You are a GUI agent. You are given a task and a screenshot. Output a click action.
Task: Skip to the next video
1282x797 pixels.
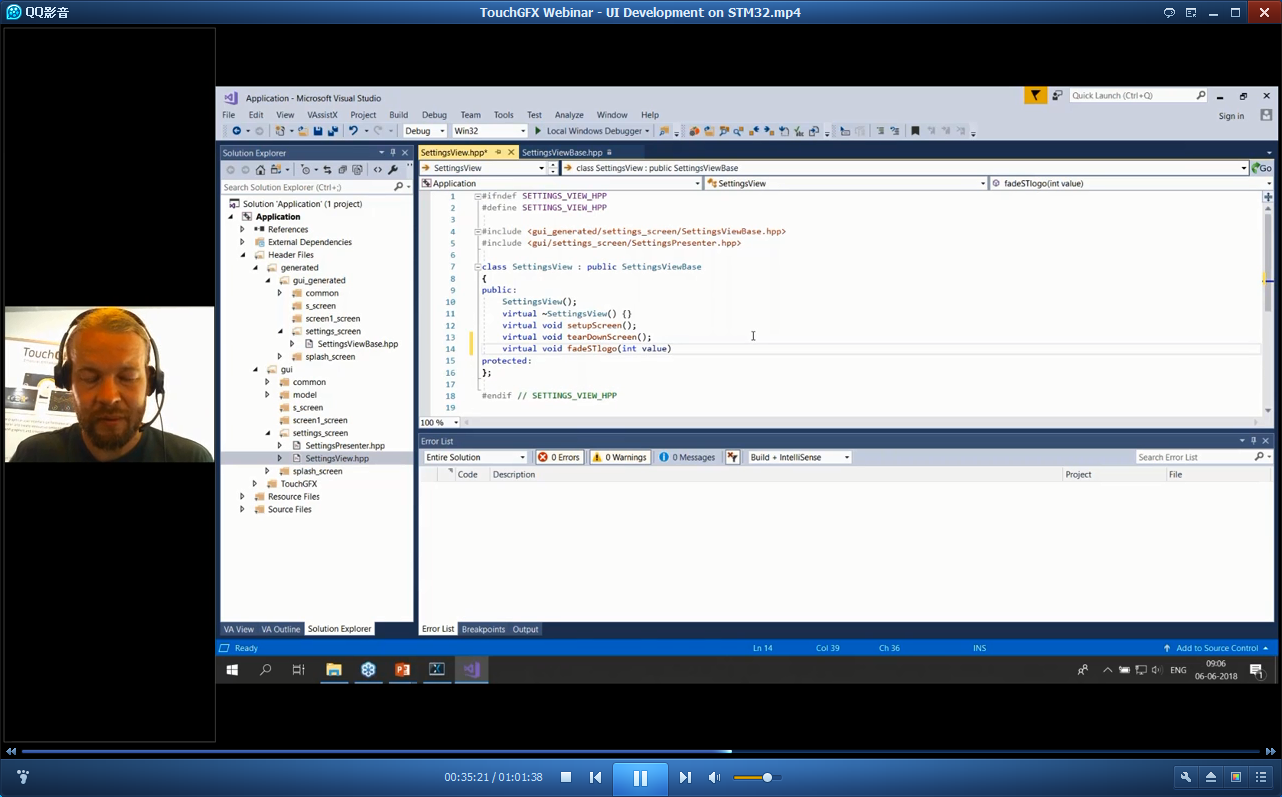tap(685, 777)
